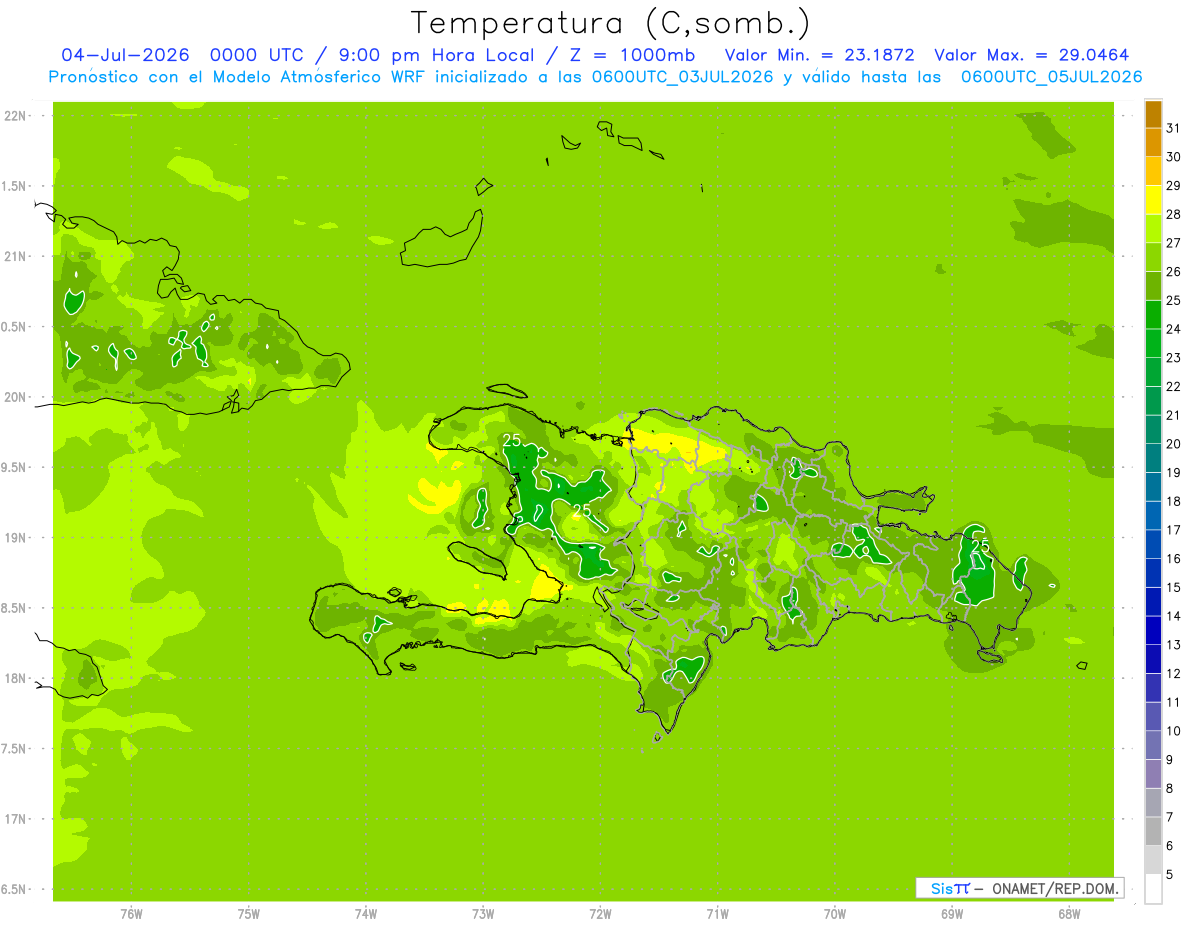Click the "20N" latitude label
This screenshot has height=927, width=1200.
(16, 397)
